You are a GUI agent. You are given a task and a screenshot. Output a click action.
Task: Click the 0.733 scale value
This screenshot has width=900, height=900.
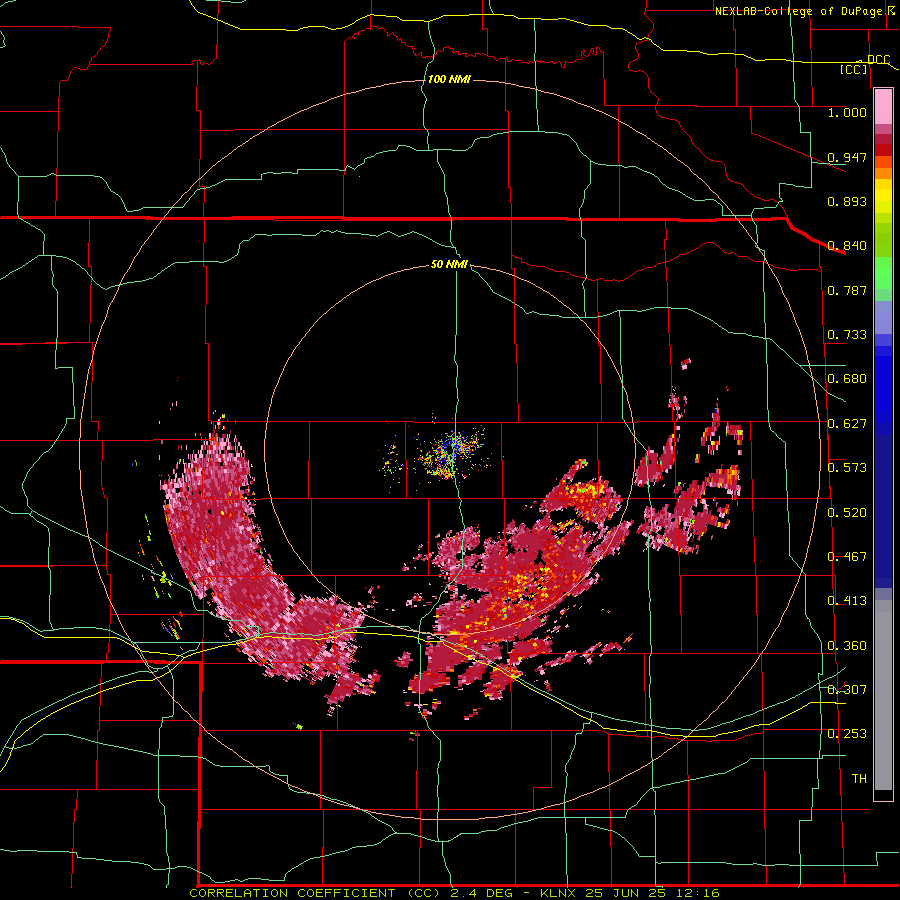click(x=847, y=335)
